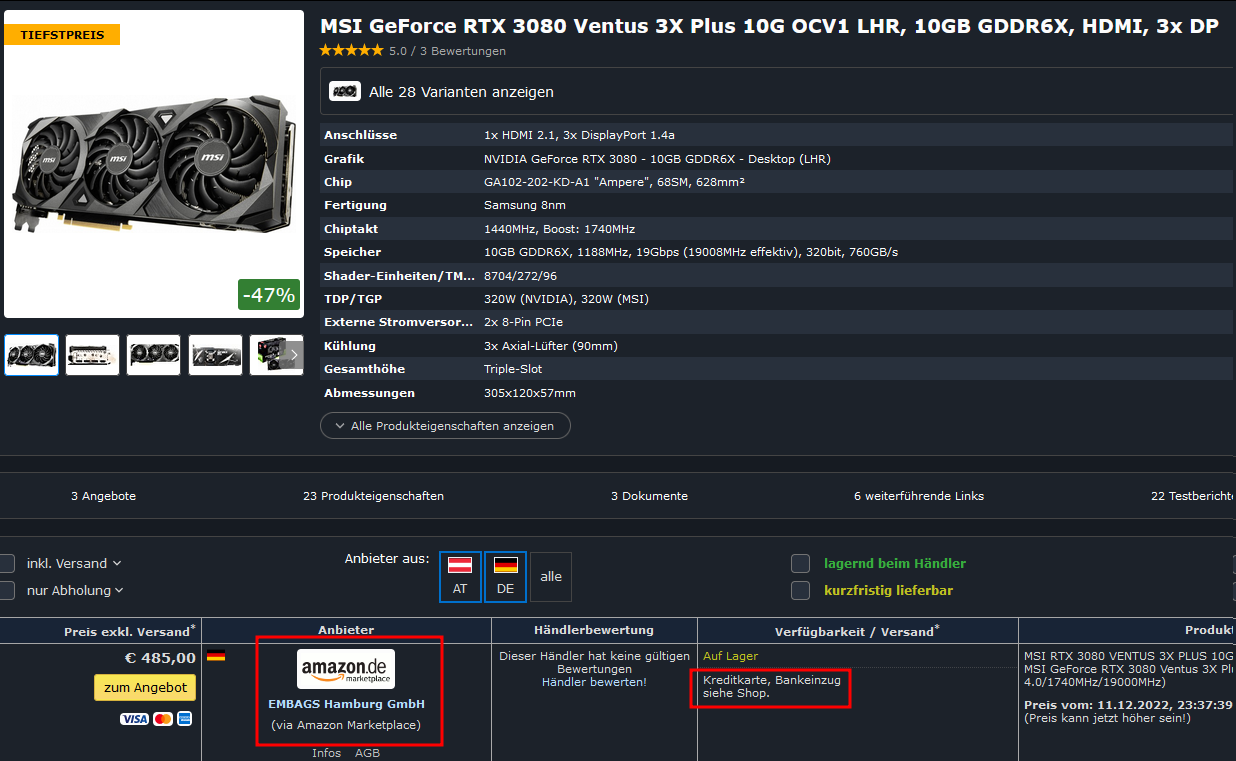Click the 'Verfügbarkeit / Versand' column header
The height and width of the screenshot is (761, 1236).
857,631
